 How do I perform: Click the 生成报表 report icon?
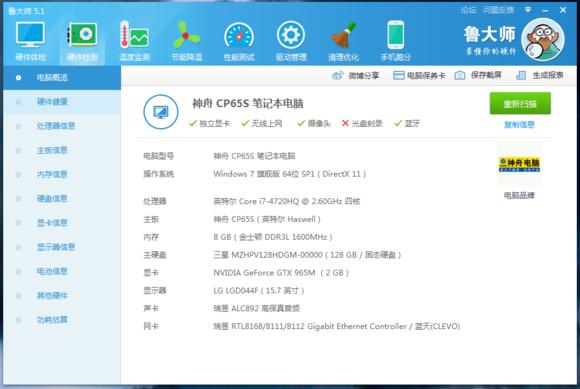click(521, 75)
